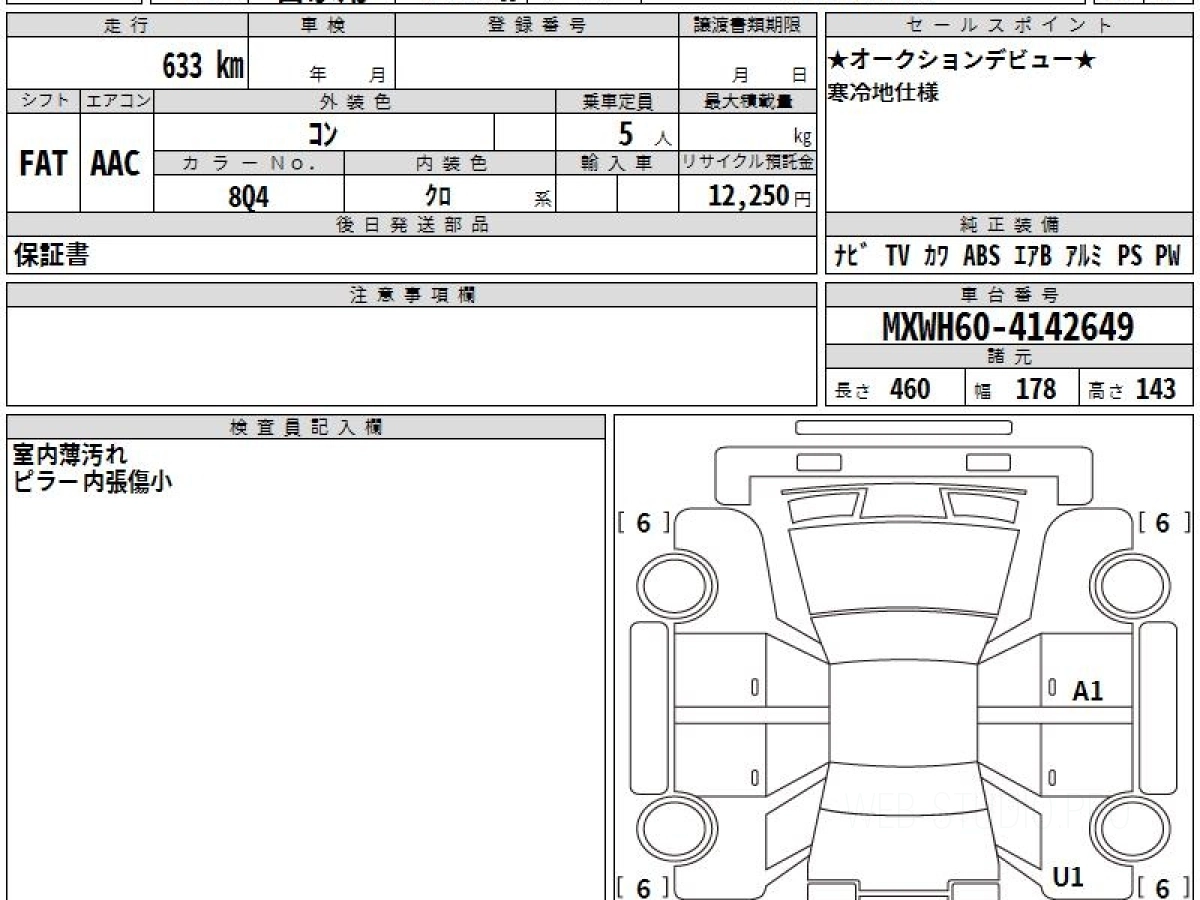The image size is (1200, 900).
Task: Select the 保証書 entry
Action: 51,256
